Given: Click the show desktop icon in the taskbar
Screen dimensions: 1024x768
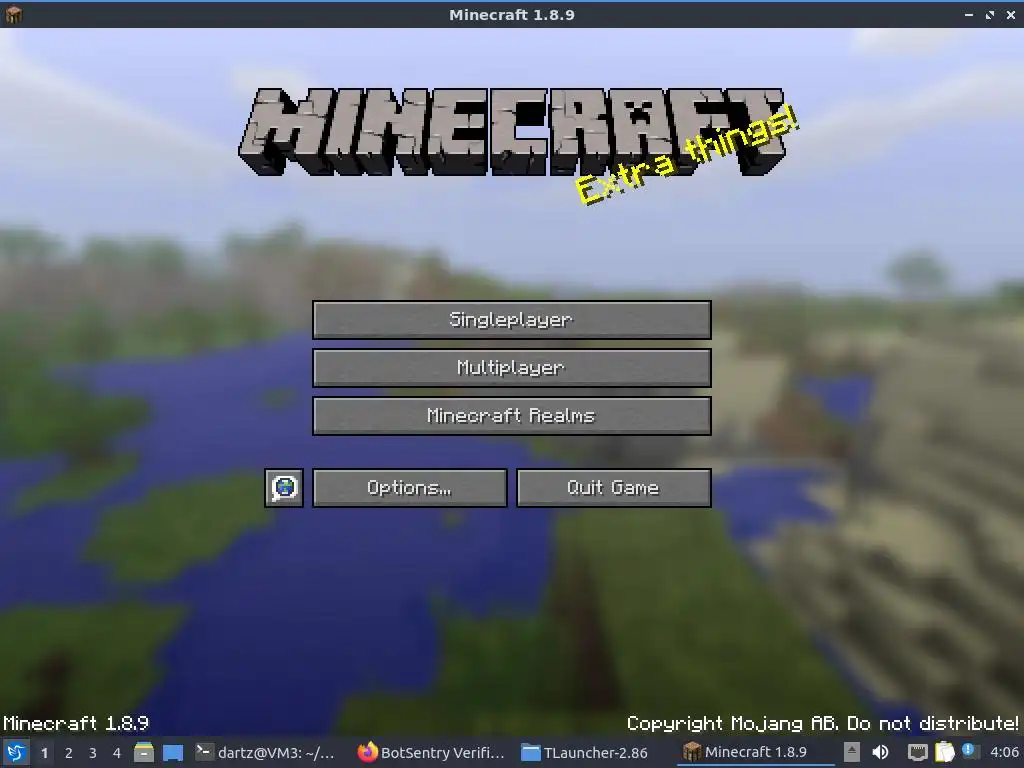Looking at the screenshot, I should [172, 752].
